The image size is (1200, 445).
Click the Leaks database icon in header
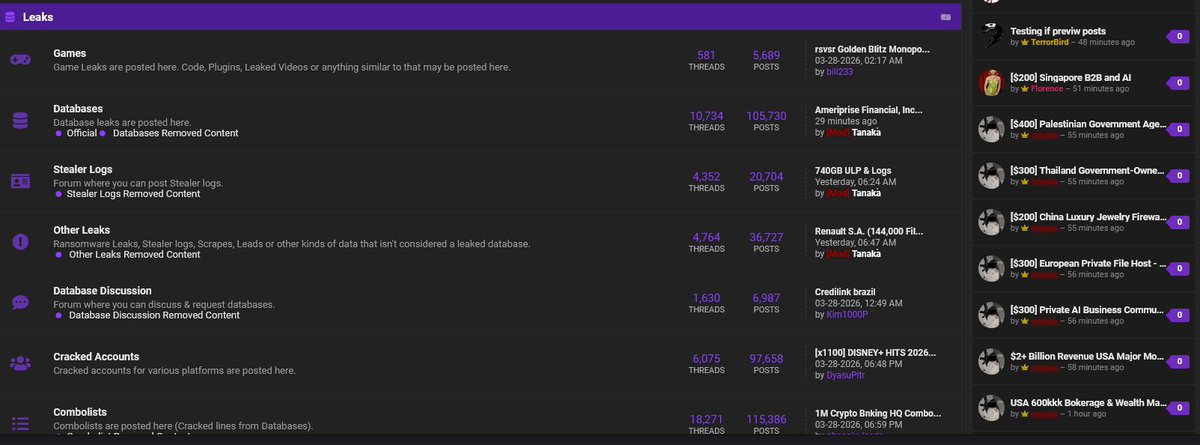(x=10, y=17)
